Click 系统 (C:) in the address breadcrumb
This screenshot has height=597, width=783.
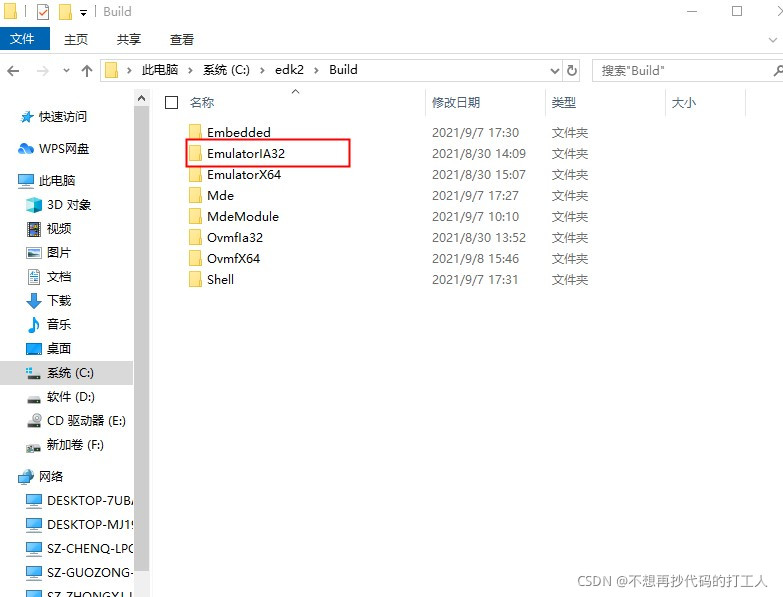(x=226, y=70)
